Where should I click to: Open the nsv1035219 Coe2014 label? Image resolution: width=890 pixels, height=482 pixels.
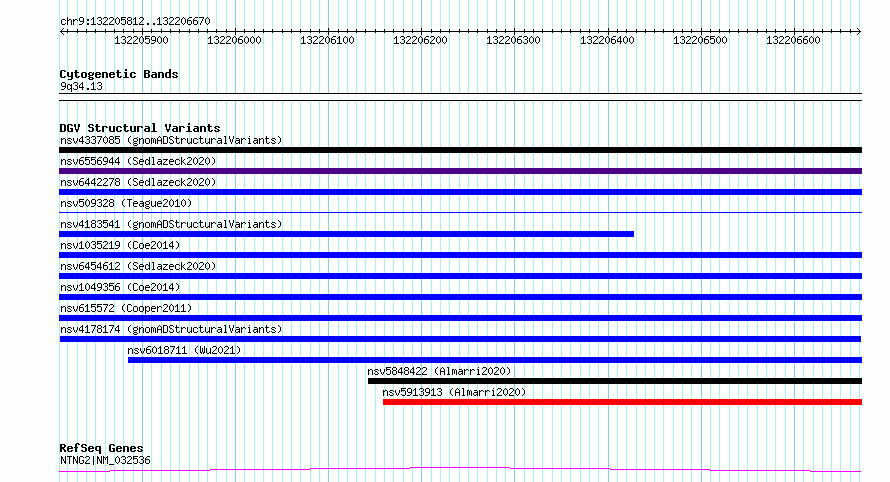[x=120, y=245]
